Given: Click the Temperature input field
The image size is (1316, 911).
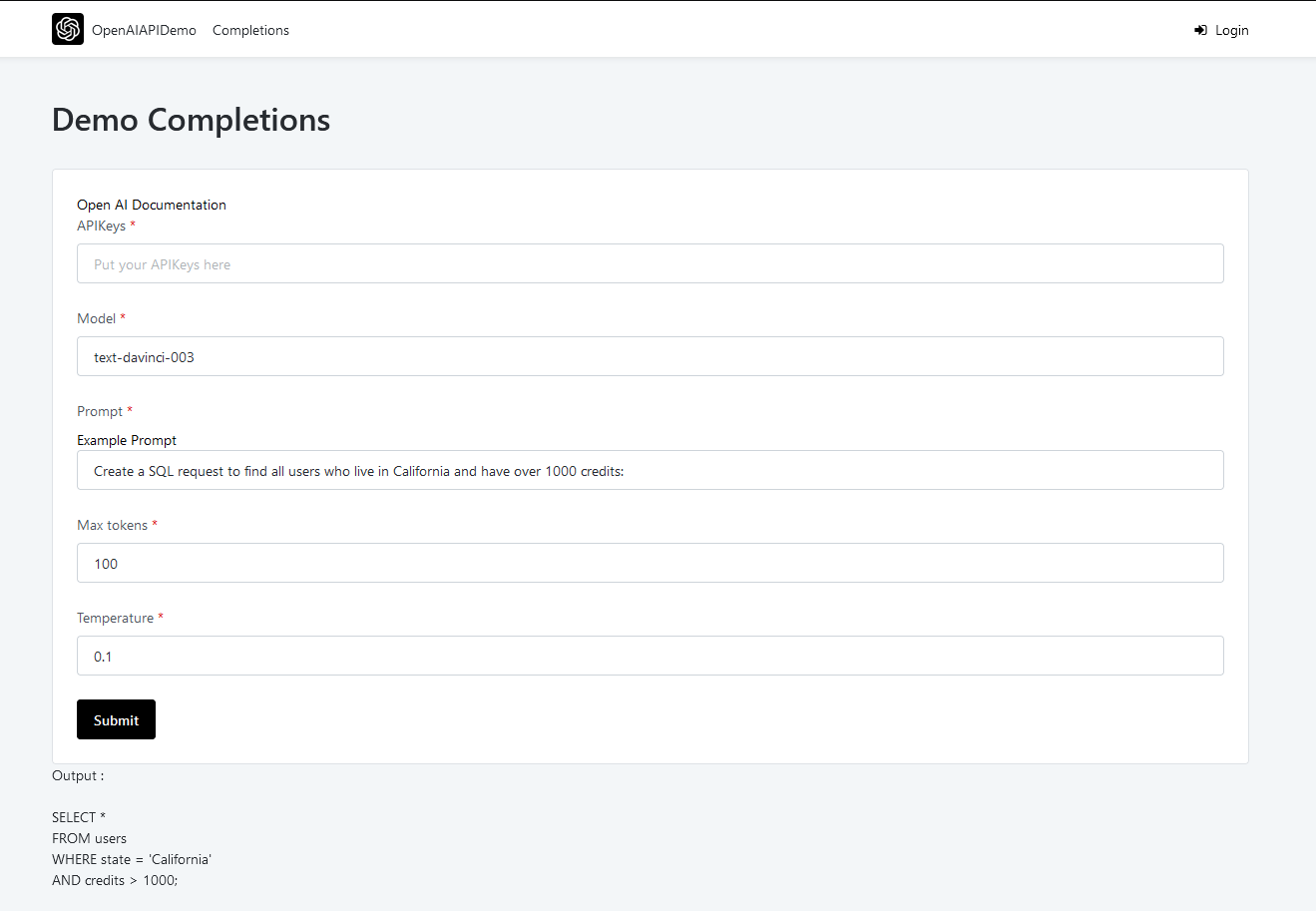Looking at the screenshot, I should pyautogui.click(x=651, y=656).
